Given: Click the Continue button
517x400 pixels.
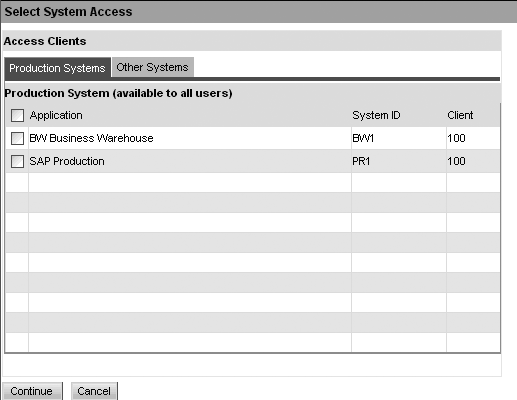Looking at the screenshot, I should (32, 391).
